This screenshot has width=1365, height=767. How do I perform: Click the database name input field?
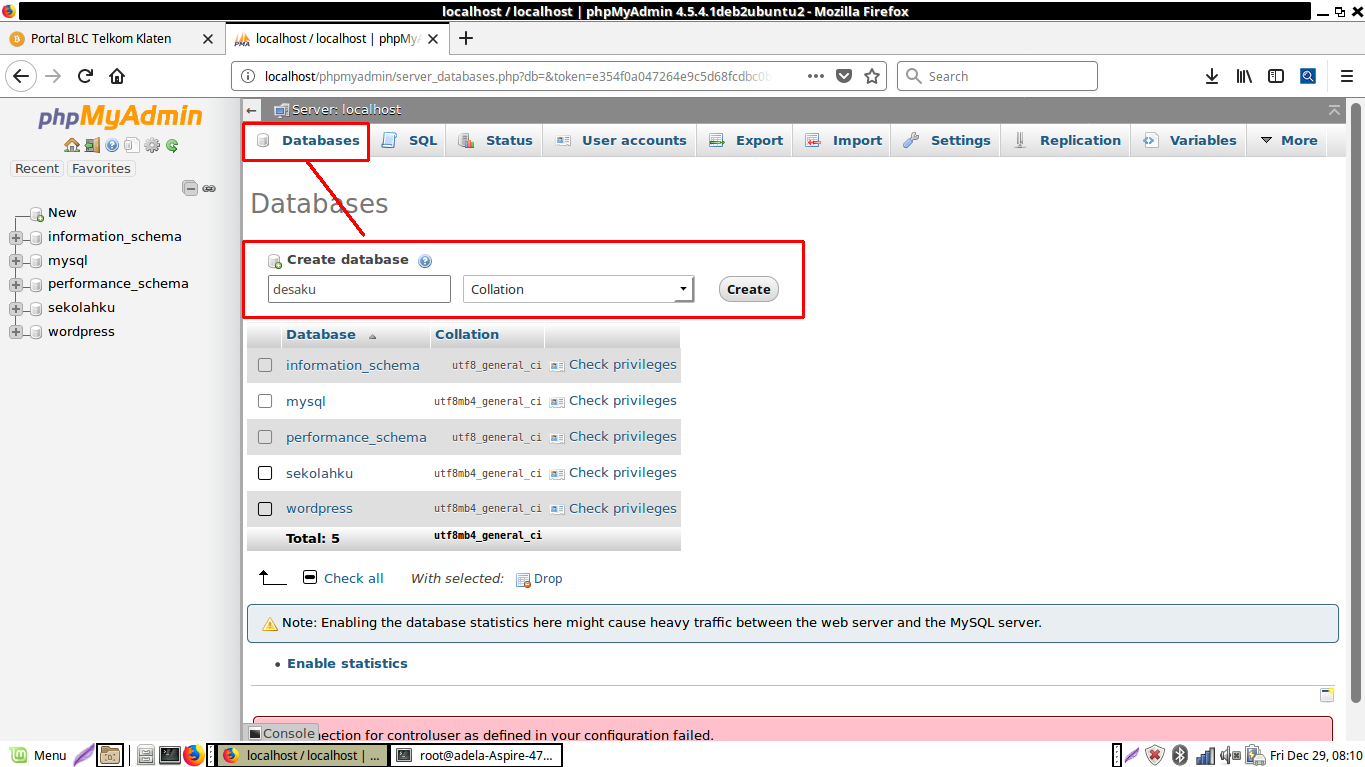pos(359,289)
